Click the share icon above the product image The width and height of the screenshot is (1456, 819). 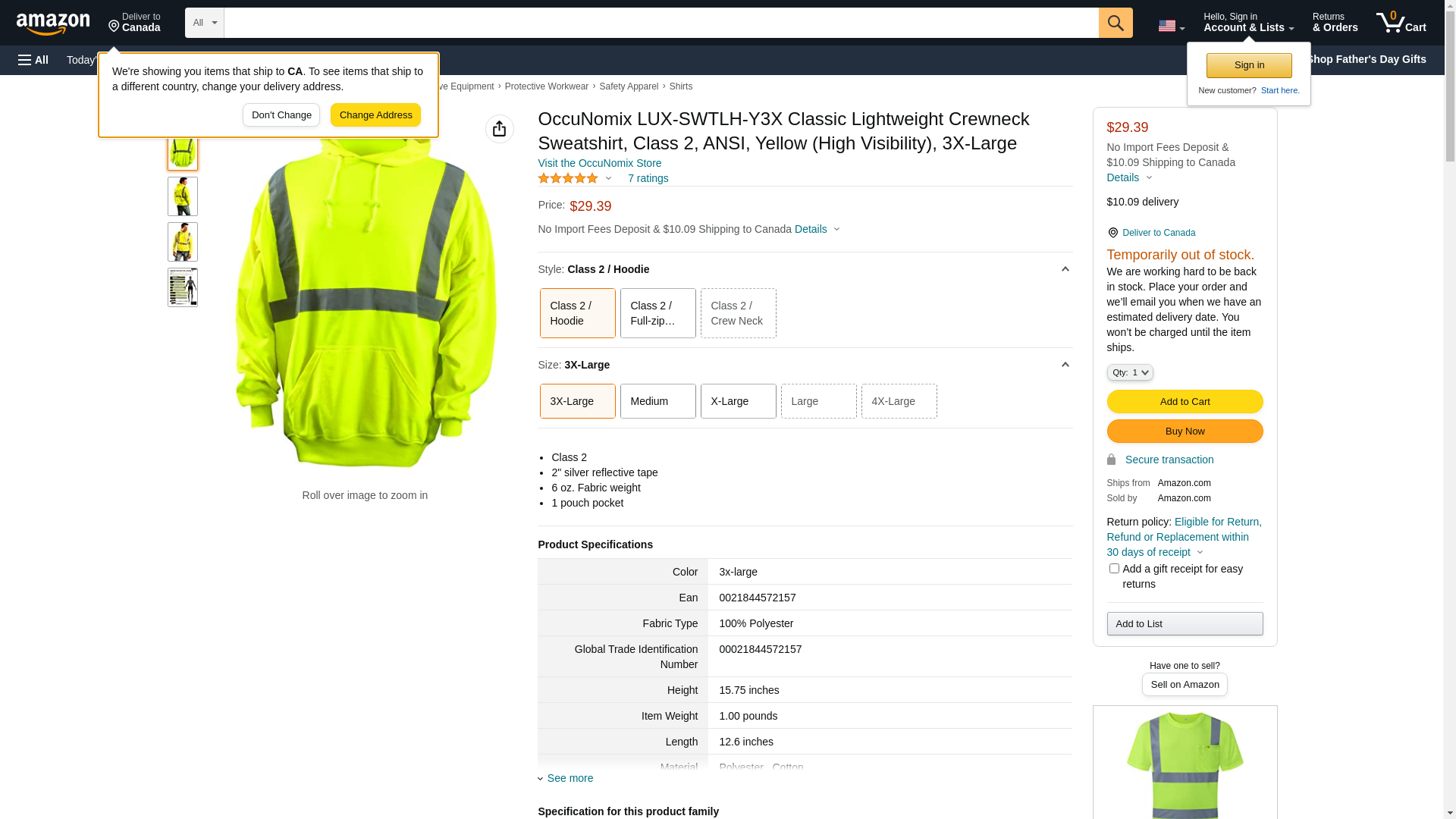499,129
